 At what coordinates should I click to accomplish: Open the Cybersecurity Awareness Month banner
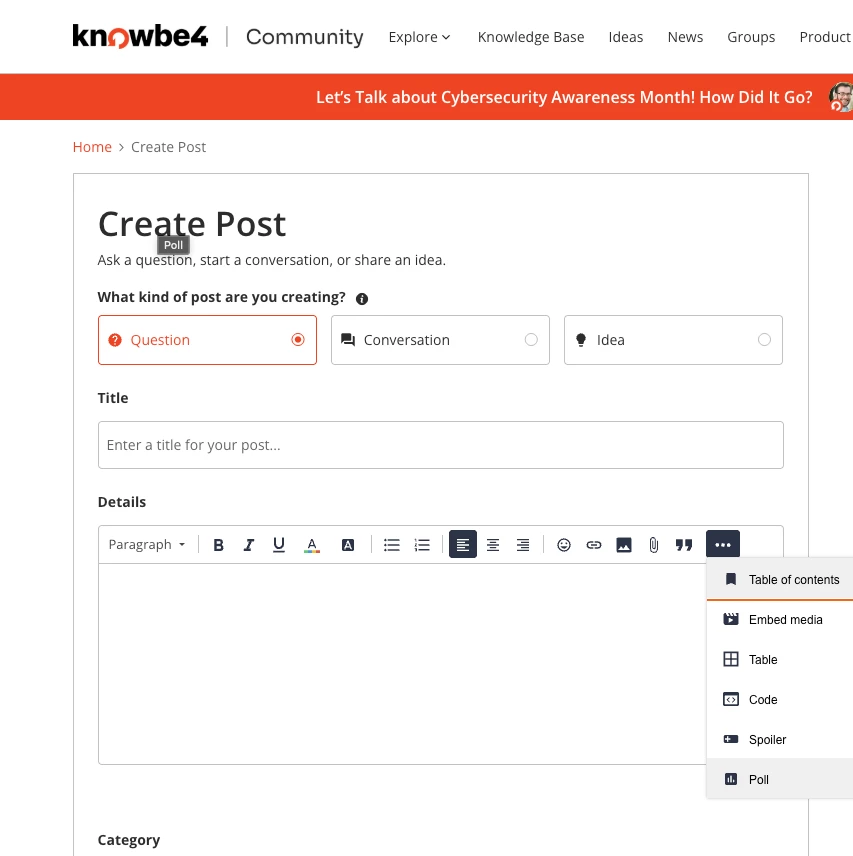(x=564, y=97)
